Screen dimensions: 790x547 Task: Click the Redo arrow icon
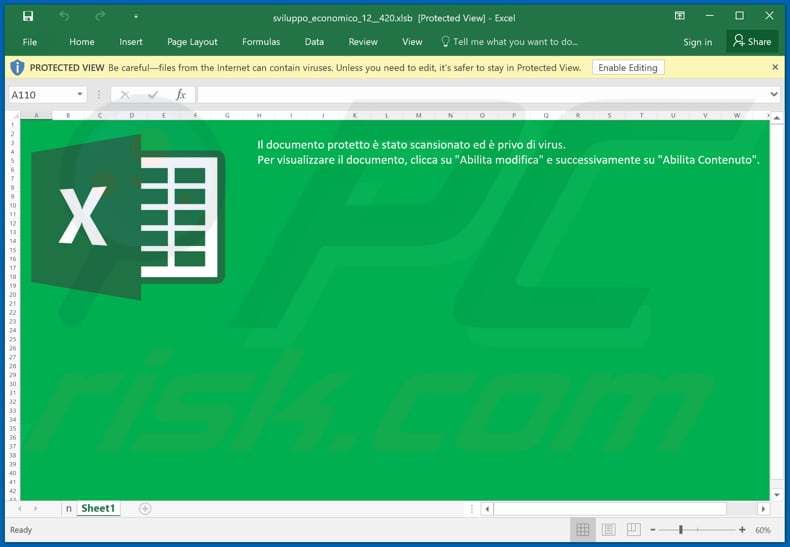pyautogui.click(x=100, y=16)
